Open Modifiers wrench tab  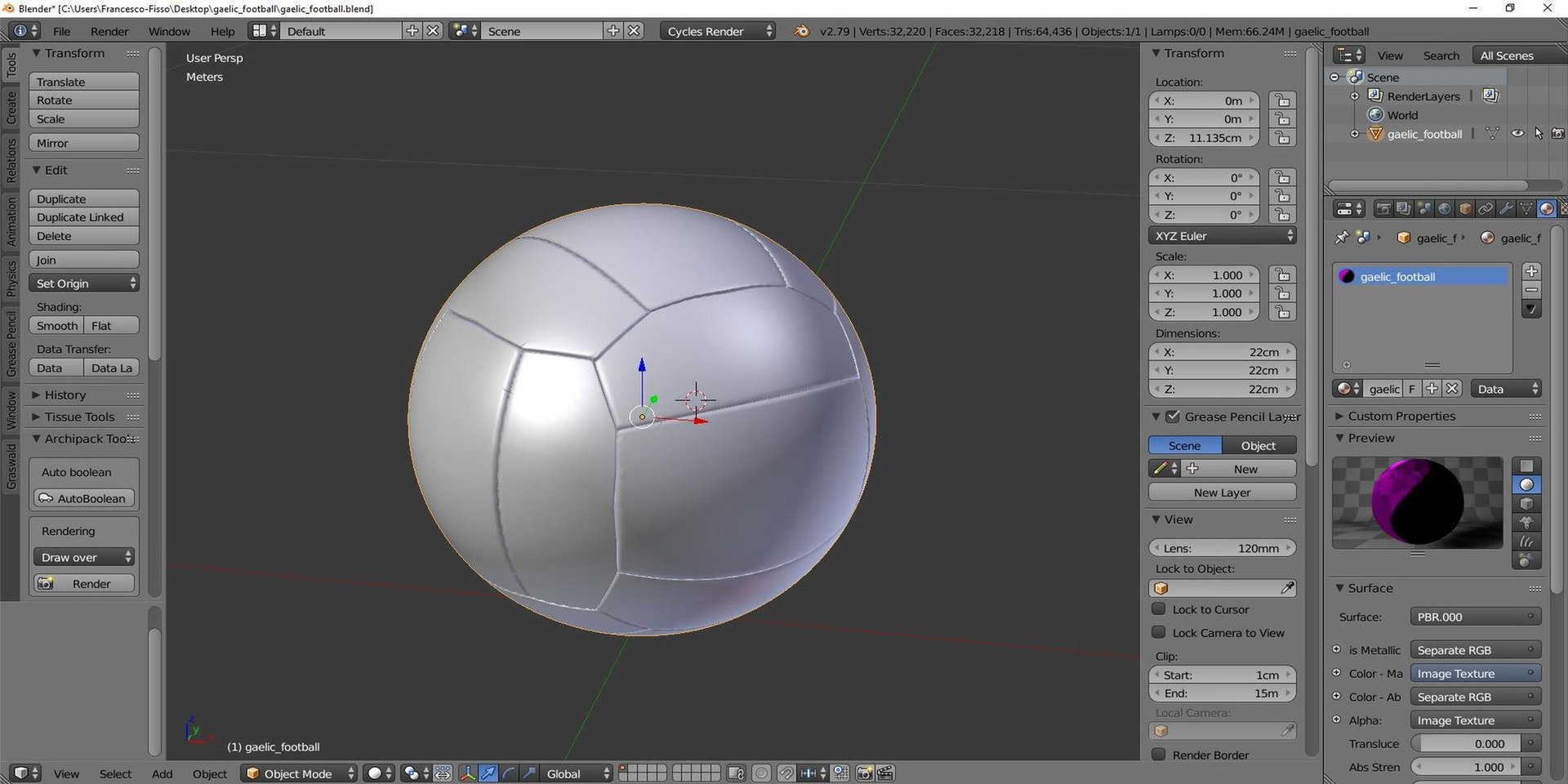coord(1506,209)
